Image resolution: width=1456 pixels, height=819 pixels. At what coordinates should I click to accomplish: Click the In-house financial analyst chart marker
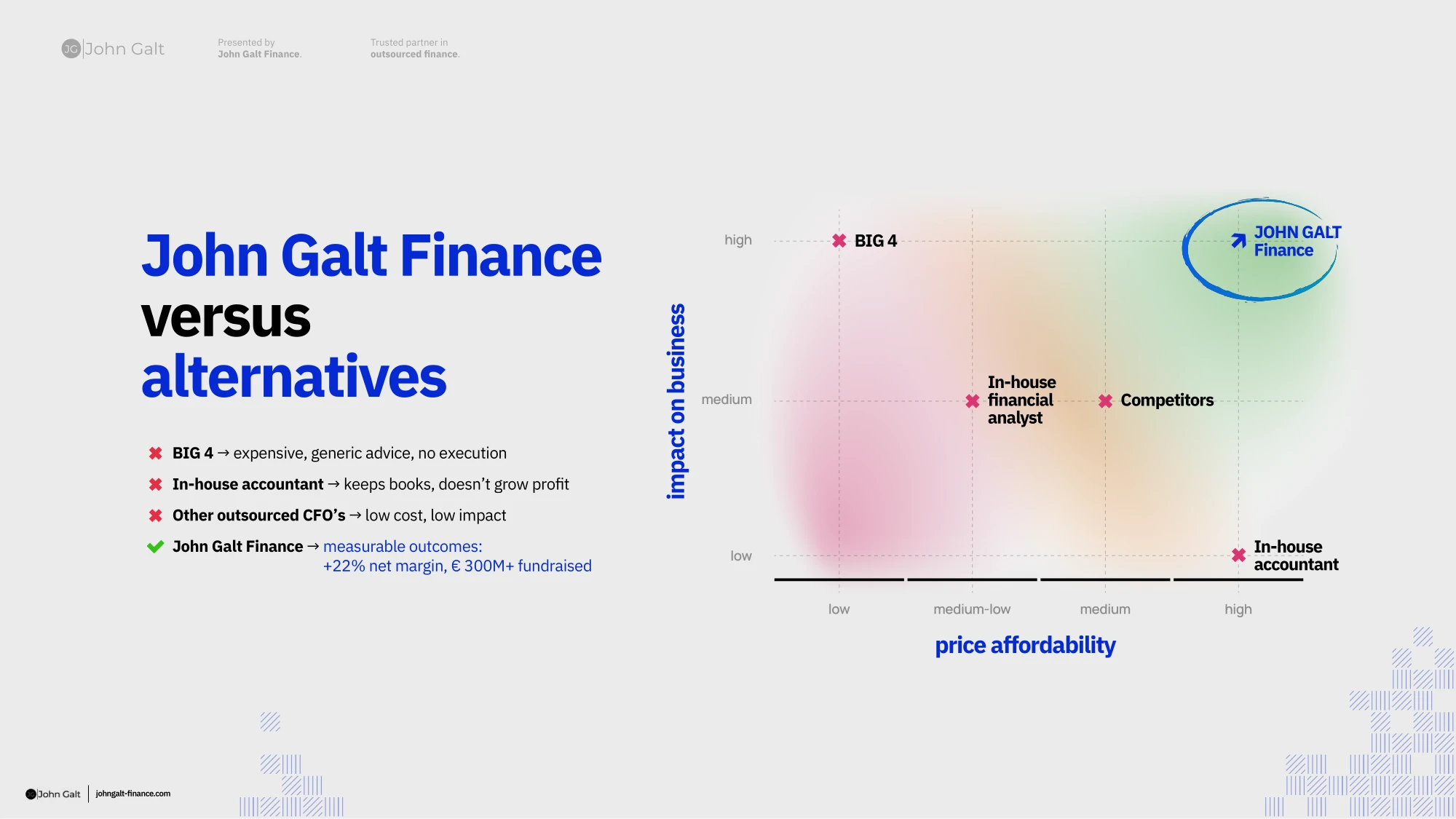click(973, 401)
